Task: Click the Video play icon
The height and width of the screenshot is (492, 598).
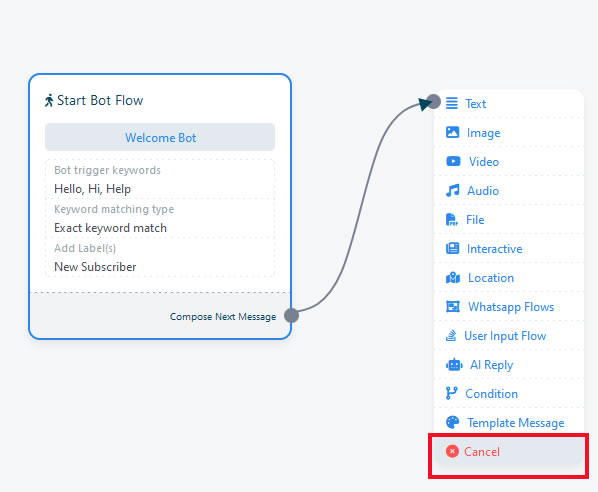Action: pos(453,161)
